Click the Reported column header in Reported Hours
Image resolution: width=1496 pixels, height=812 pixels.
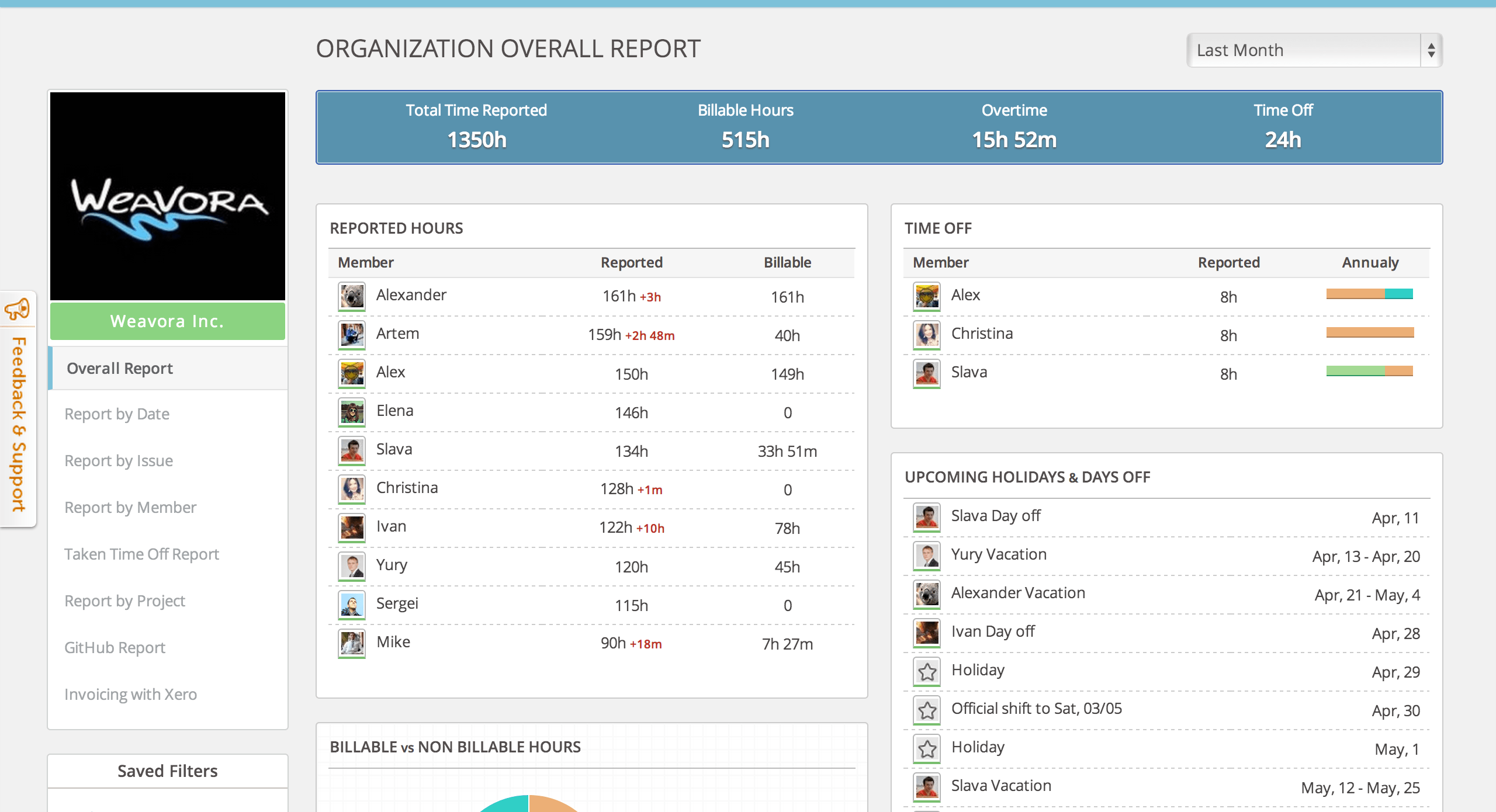pos(632,262)
